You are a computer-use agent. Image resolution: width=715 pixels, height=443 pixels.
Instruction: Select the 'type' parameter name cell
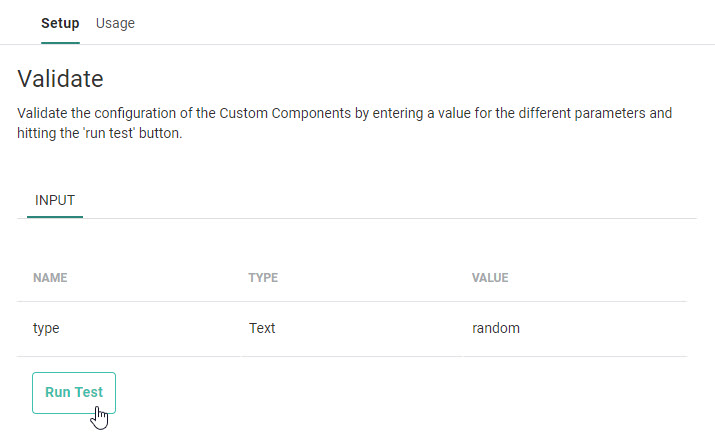point(47,328)
